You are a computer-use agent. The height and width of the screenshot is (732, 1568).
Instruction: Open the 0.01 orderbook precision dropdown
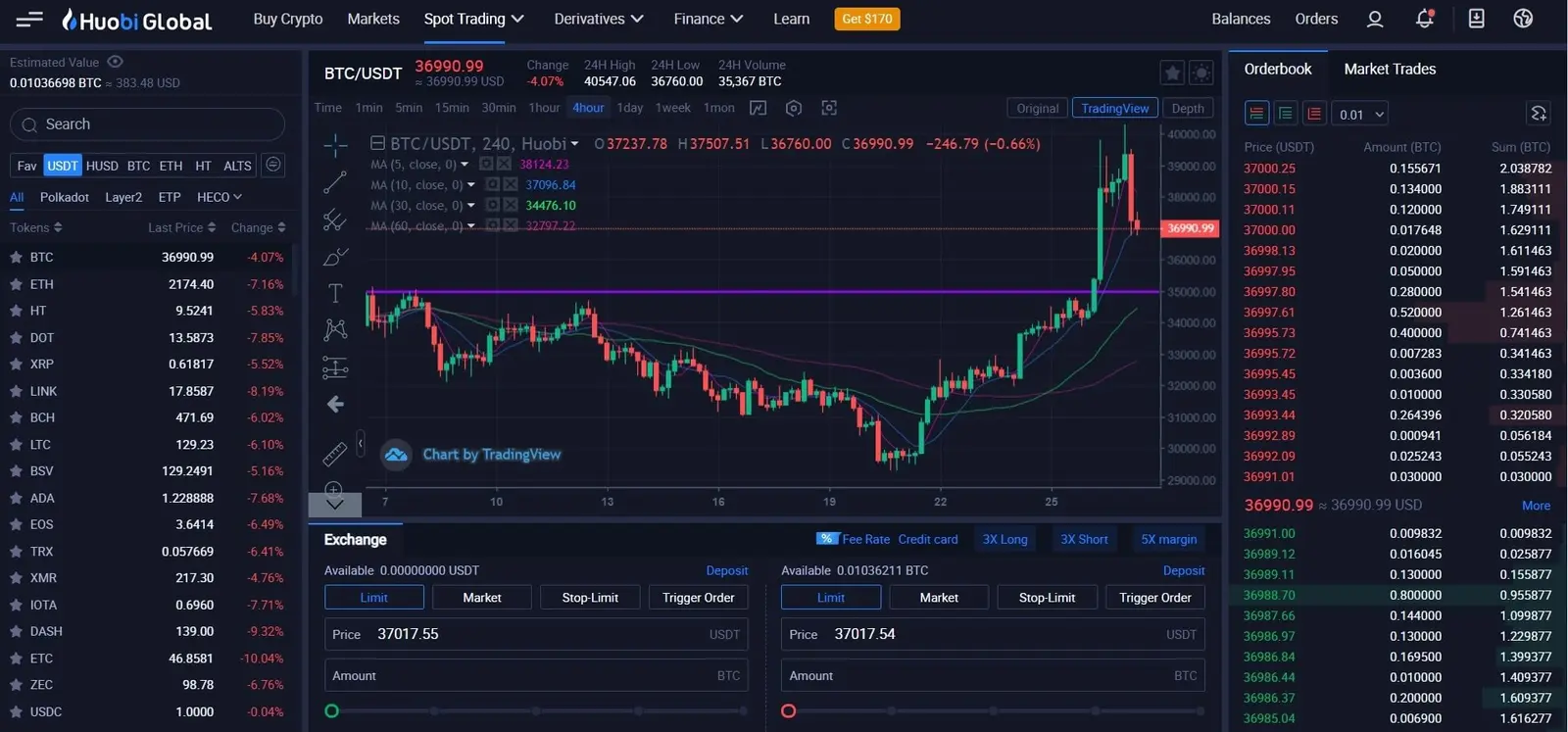point(1360,114)
